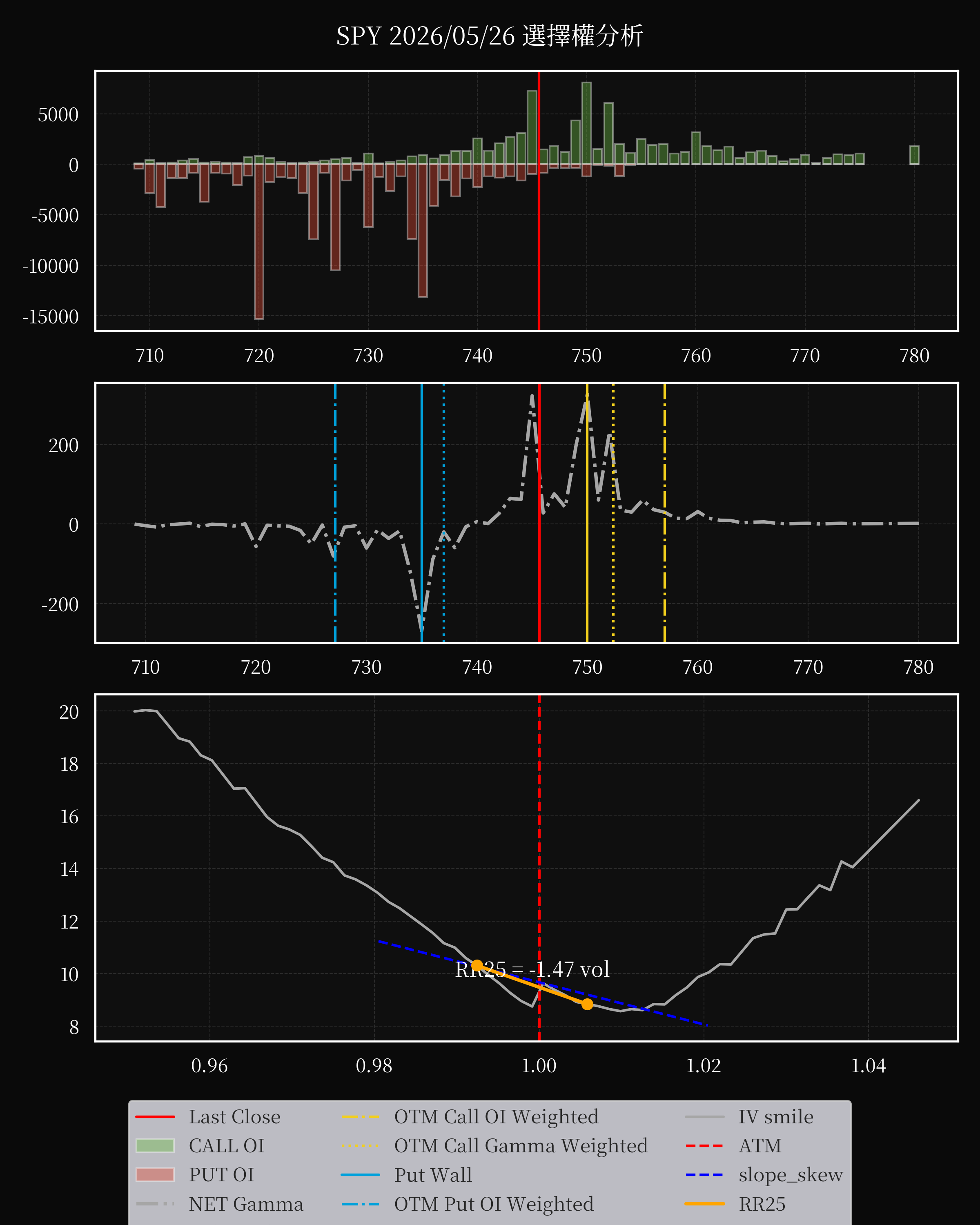
Task: Click the 'RR25' legend label
Action: pyautogui.click(x=762, y=1204)
